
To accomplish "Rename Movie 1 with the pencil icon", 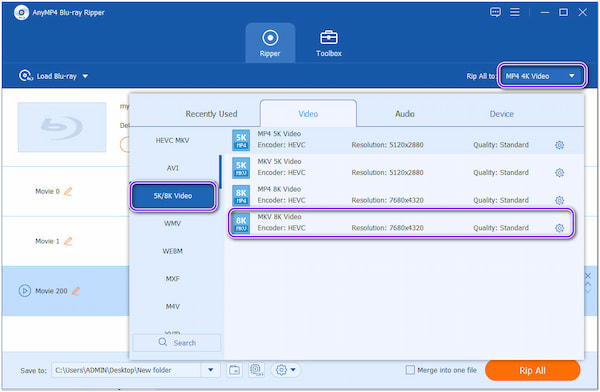I will coord(68,241).
